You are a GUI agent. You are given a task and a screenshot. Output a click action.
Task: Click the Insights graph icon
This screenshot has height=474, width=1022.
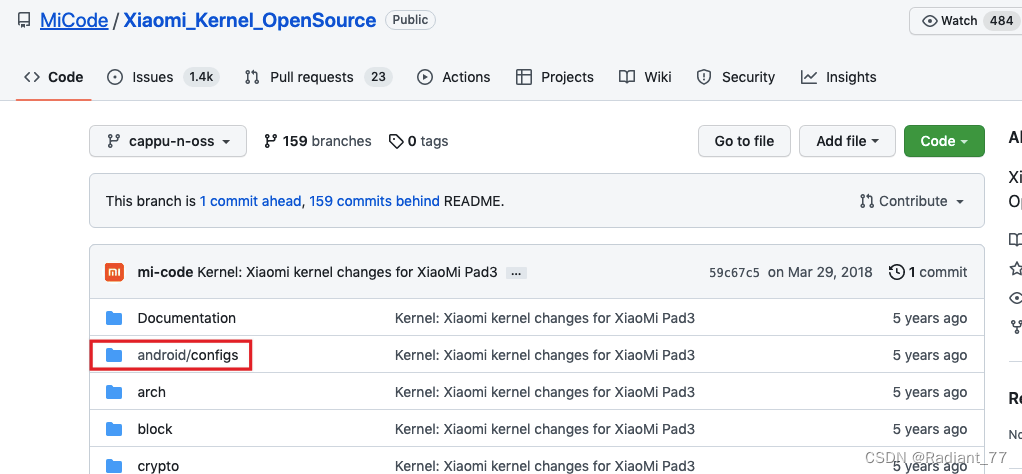[x=809, y=77]
